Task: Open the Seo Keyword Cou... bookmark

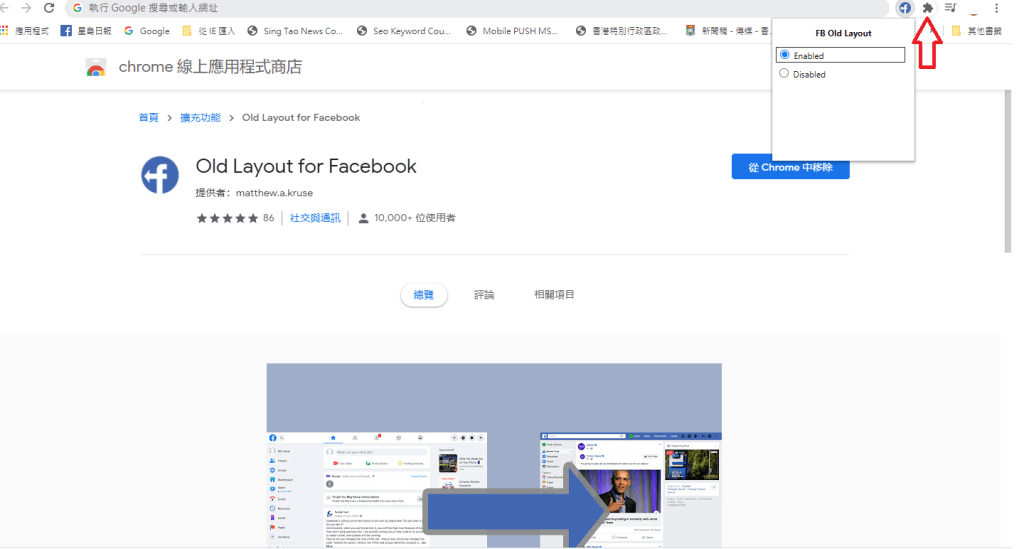Action: [x=404, y=31]
